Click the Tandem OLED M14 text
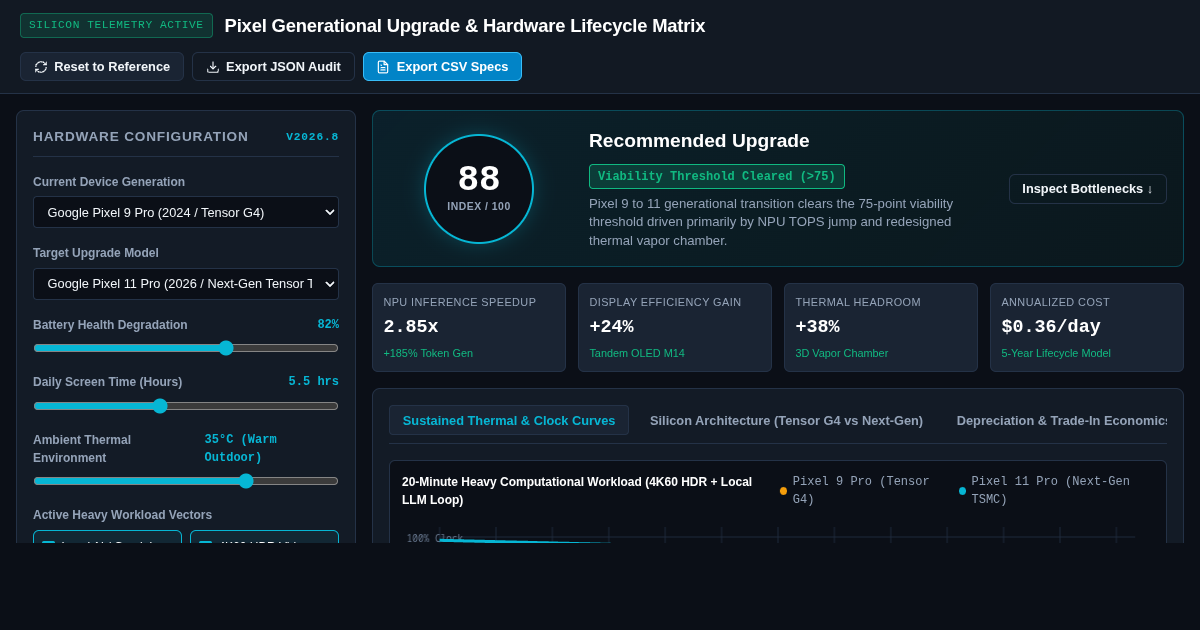 (x=637, y=353)
